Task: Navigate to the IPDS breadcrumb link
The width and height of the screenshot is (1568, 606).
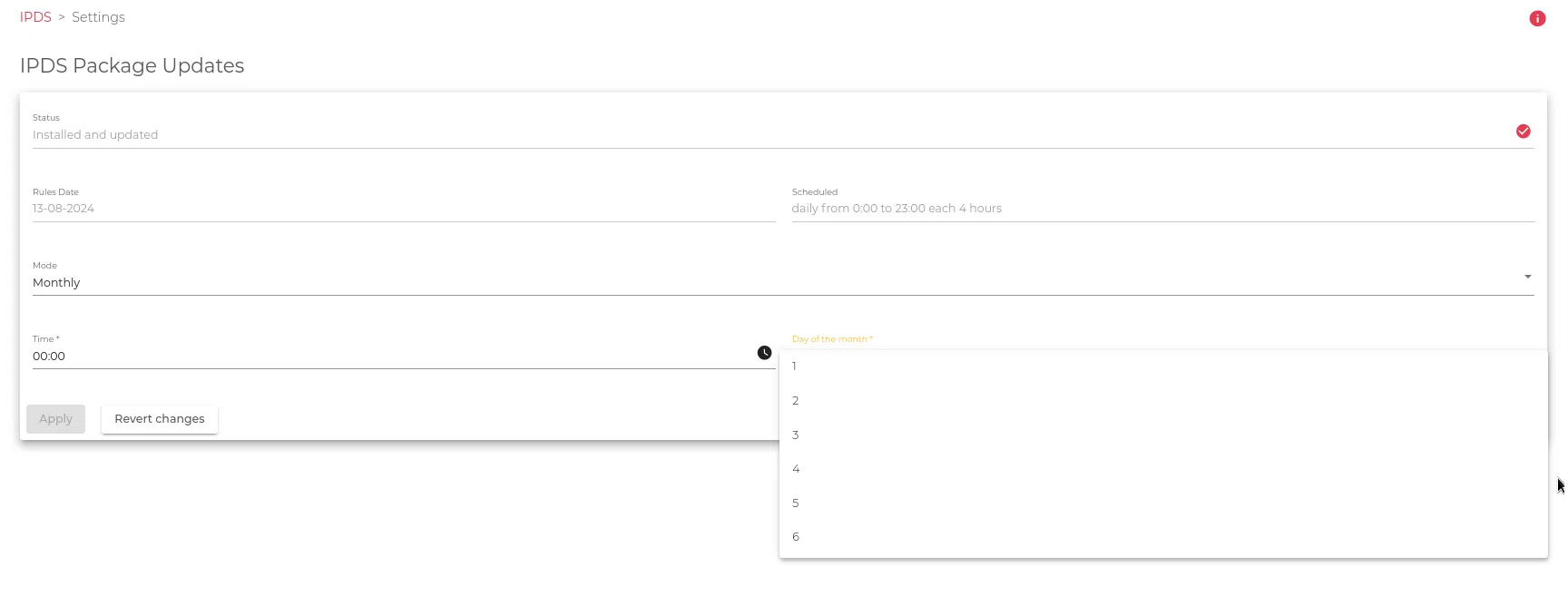Action: (35, 17)
